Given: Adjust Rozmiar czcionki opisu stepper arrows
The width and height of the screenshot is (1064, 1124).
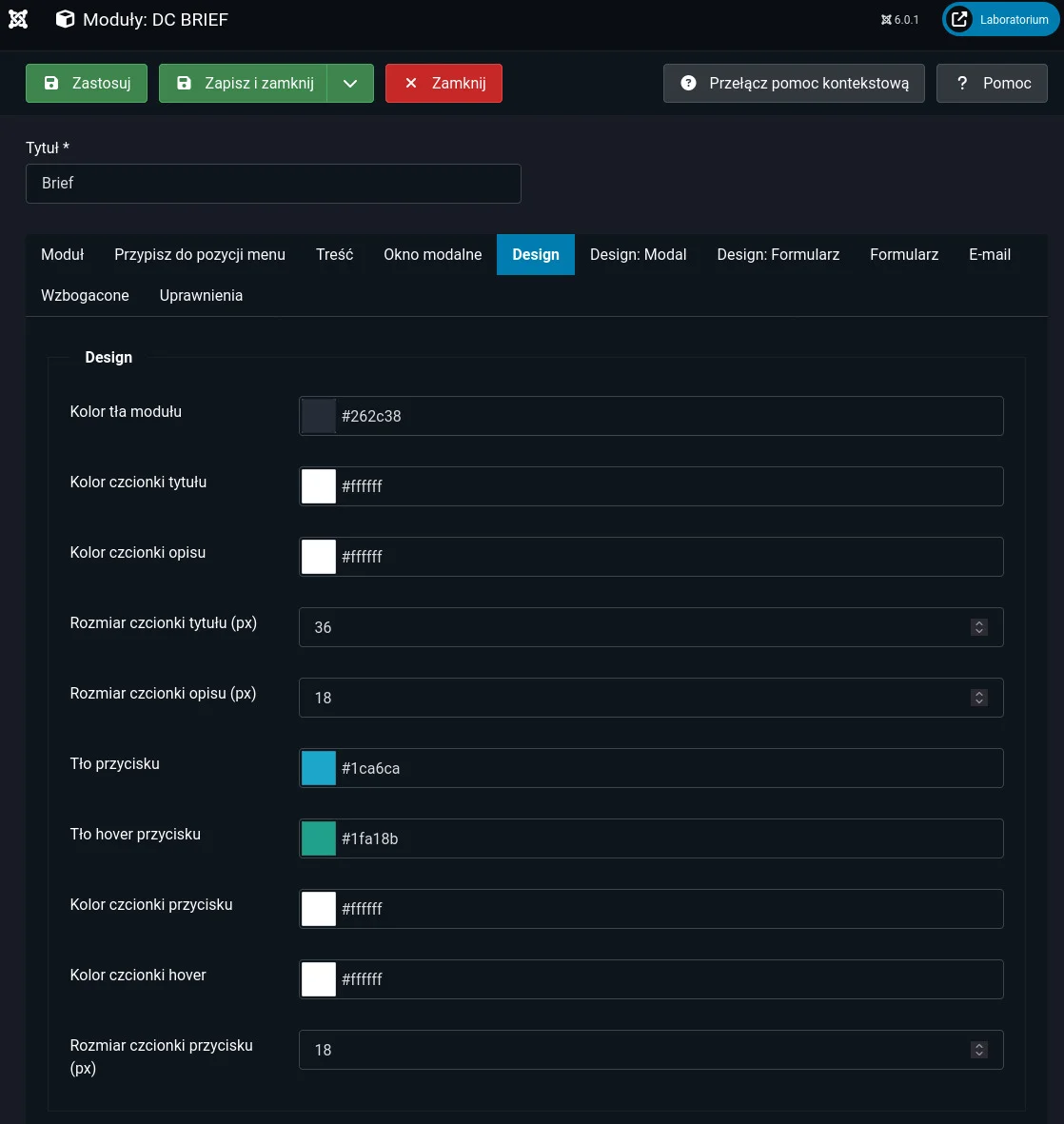Looking at the screenshot, I should [978, 698].
